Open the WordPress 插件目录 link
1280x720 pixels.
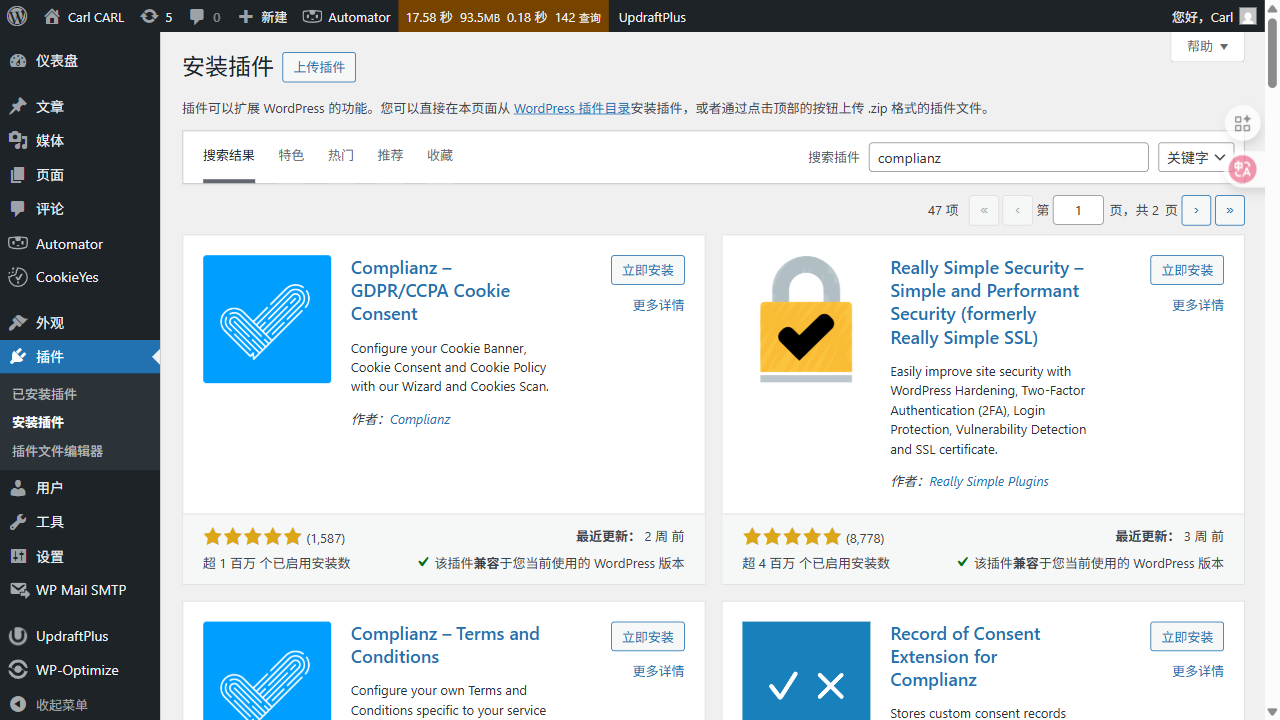click(570, 108)
